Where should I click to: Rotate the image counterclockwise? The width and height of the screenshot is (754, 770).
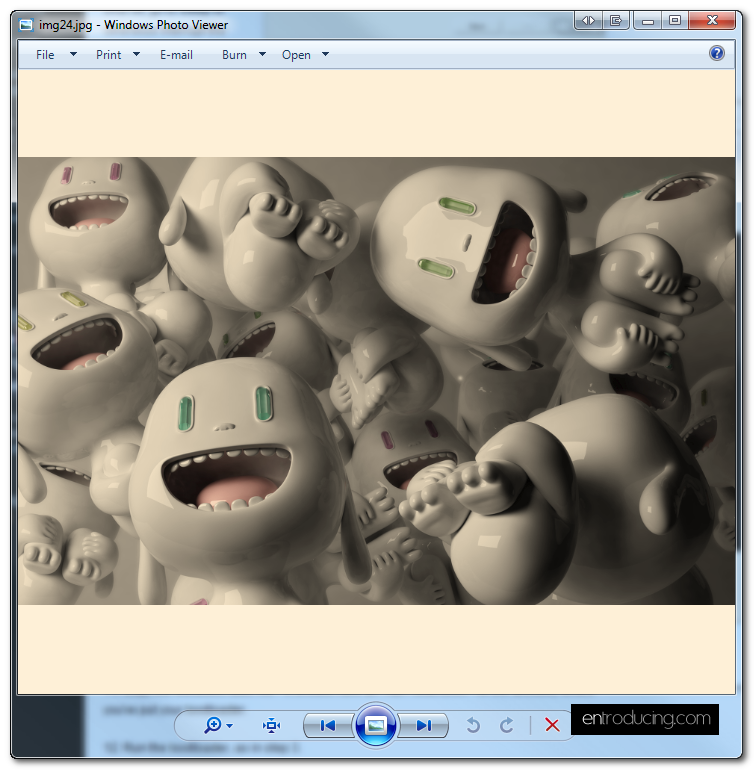[x=473, y=725]
